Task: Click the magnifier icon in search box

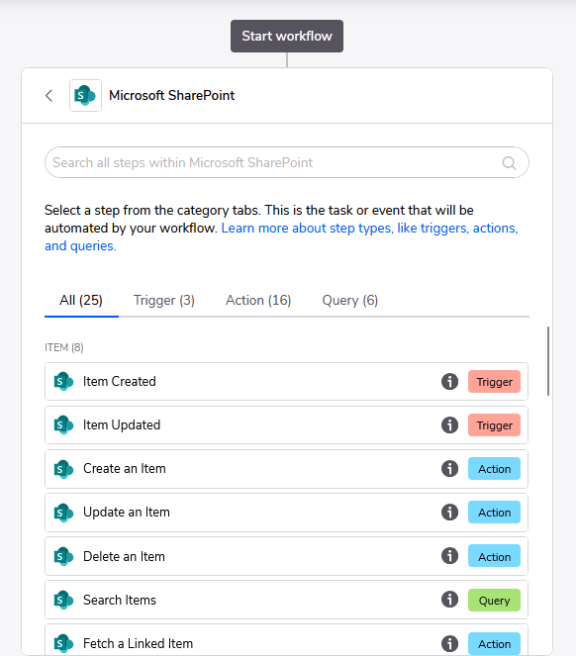Action: (509, 162)
